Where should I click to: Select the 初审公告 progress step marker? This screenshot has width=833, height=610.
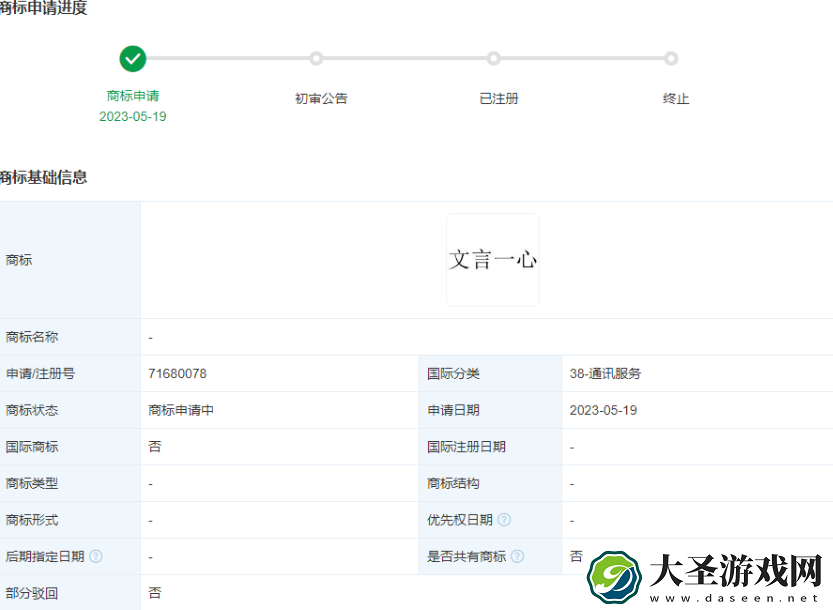click(x=316, y=58)
